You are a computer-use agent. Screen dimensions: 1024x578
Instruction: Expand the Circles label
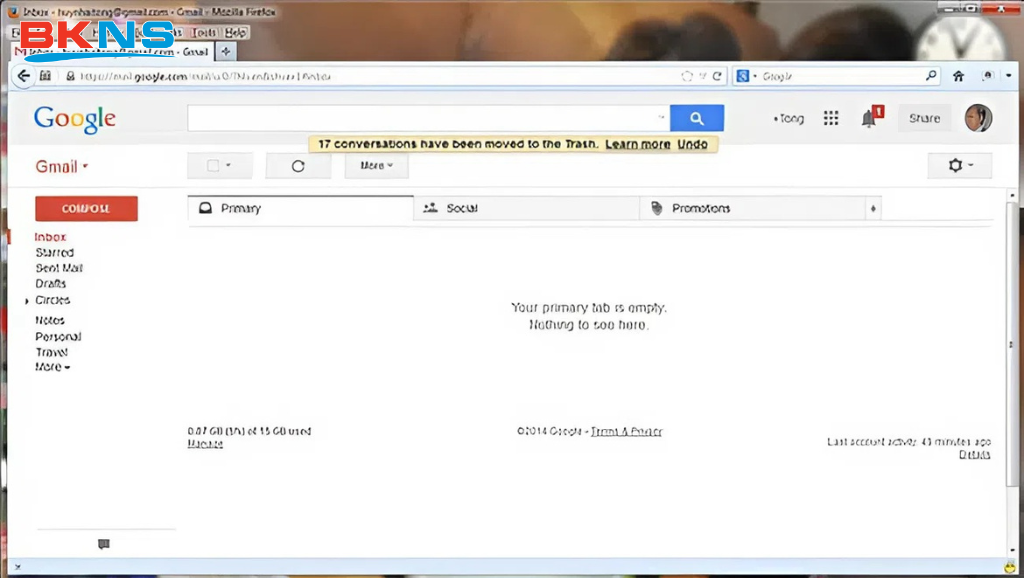pyautogui.click(x=27, y=301)
